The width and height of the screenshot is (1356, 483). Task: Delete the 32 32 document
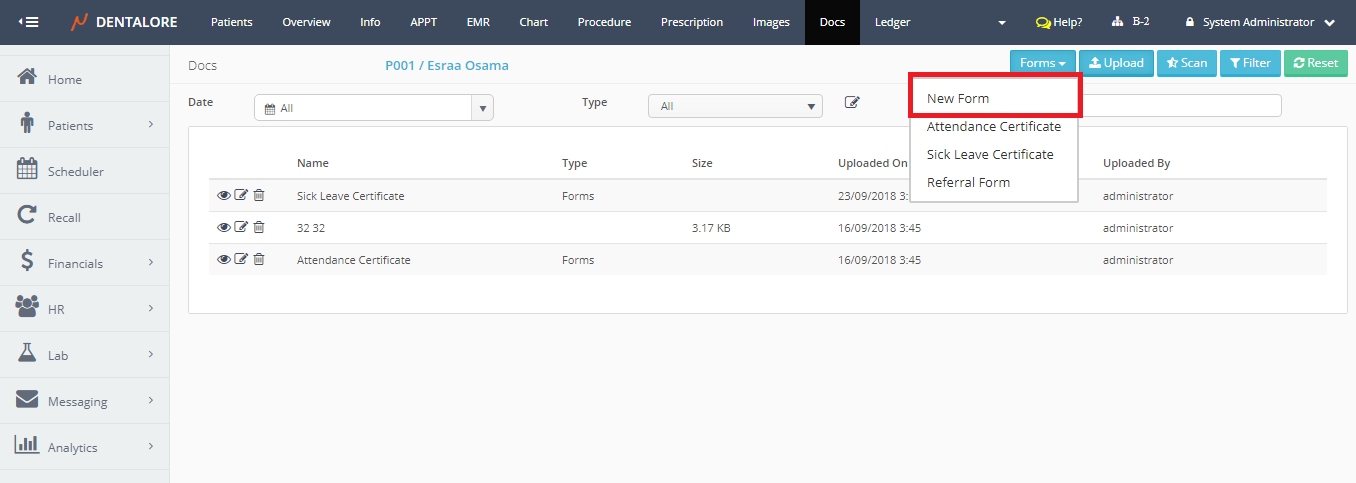point(259,228)
